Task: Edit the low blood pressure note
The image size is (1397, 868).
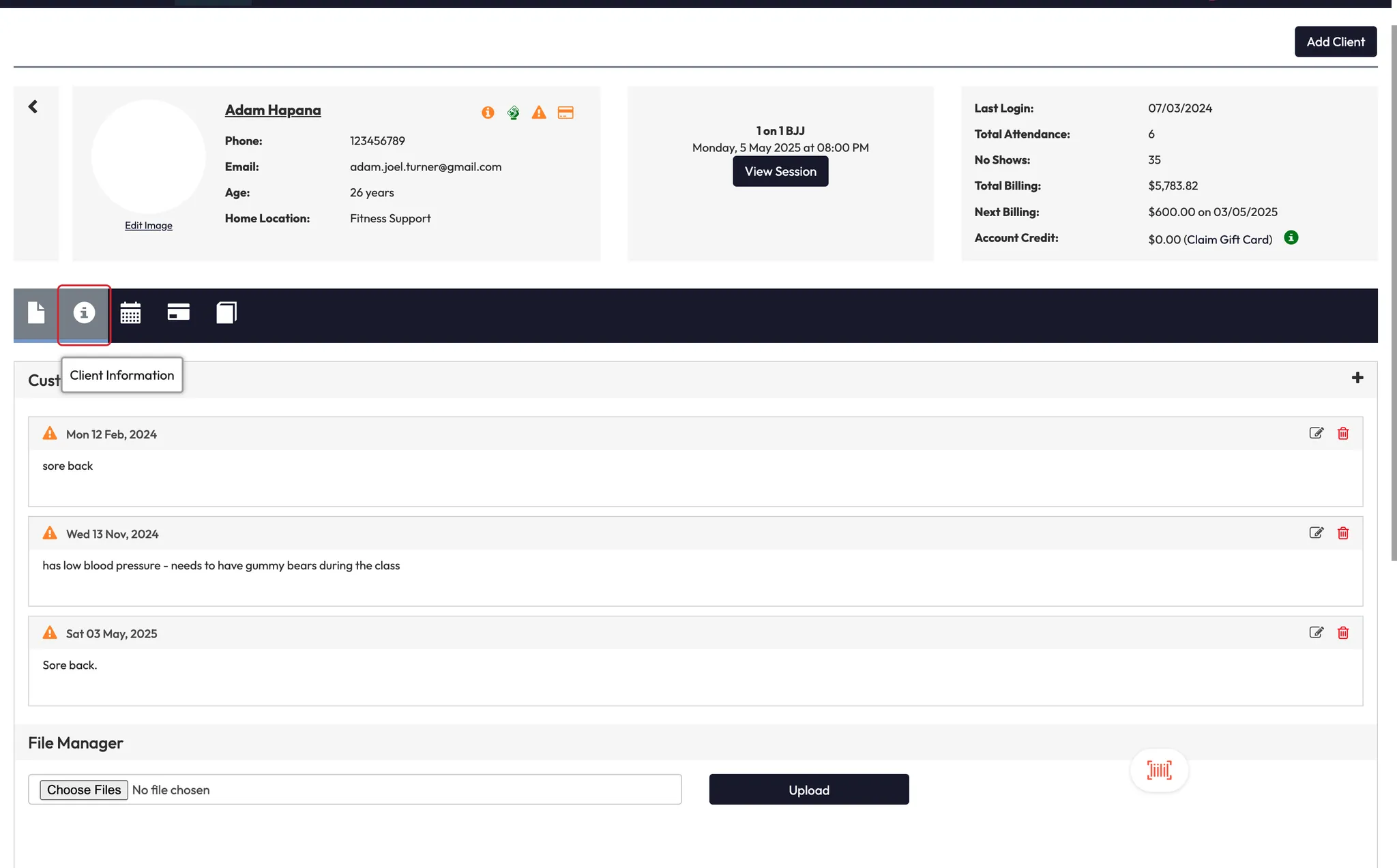Action: (1317, 533)
